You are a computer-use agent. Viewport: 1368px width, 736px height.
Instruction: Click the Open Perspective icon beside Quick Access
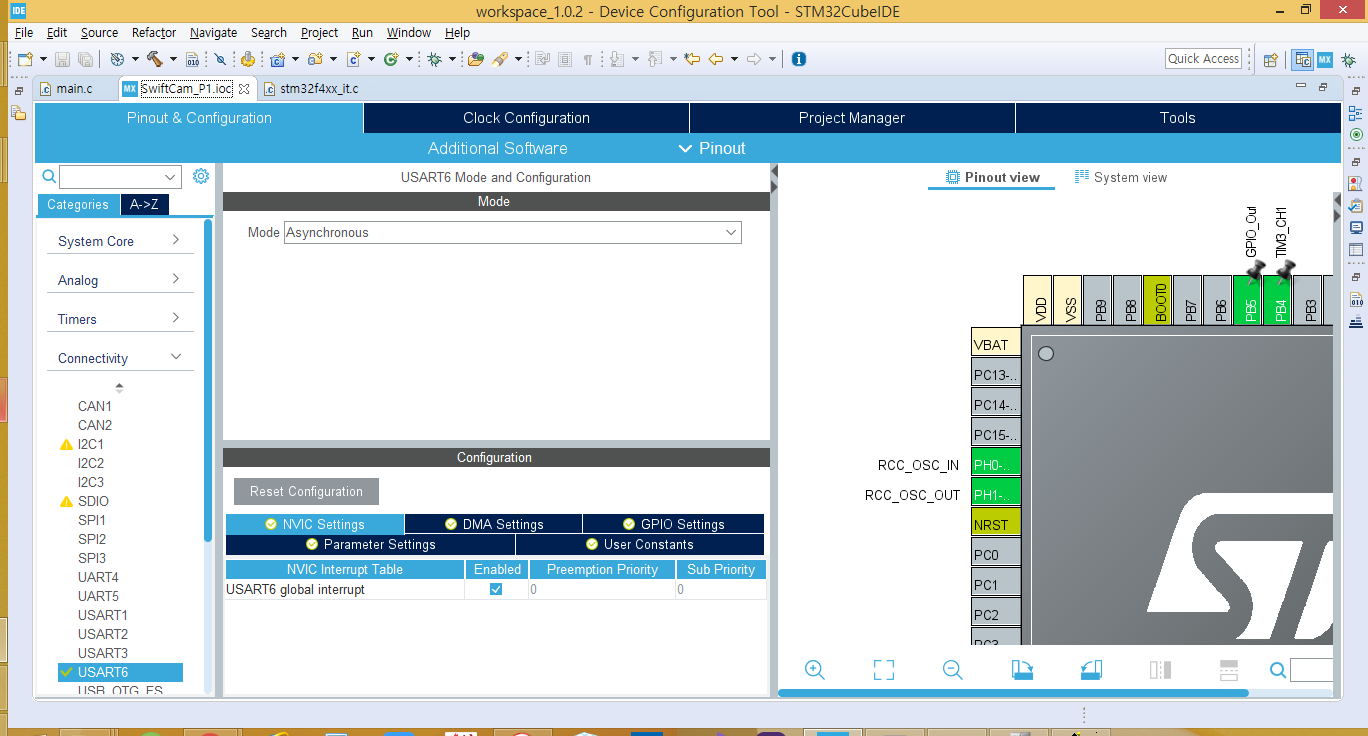pos(1270,59)
